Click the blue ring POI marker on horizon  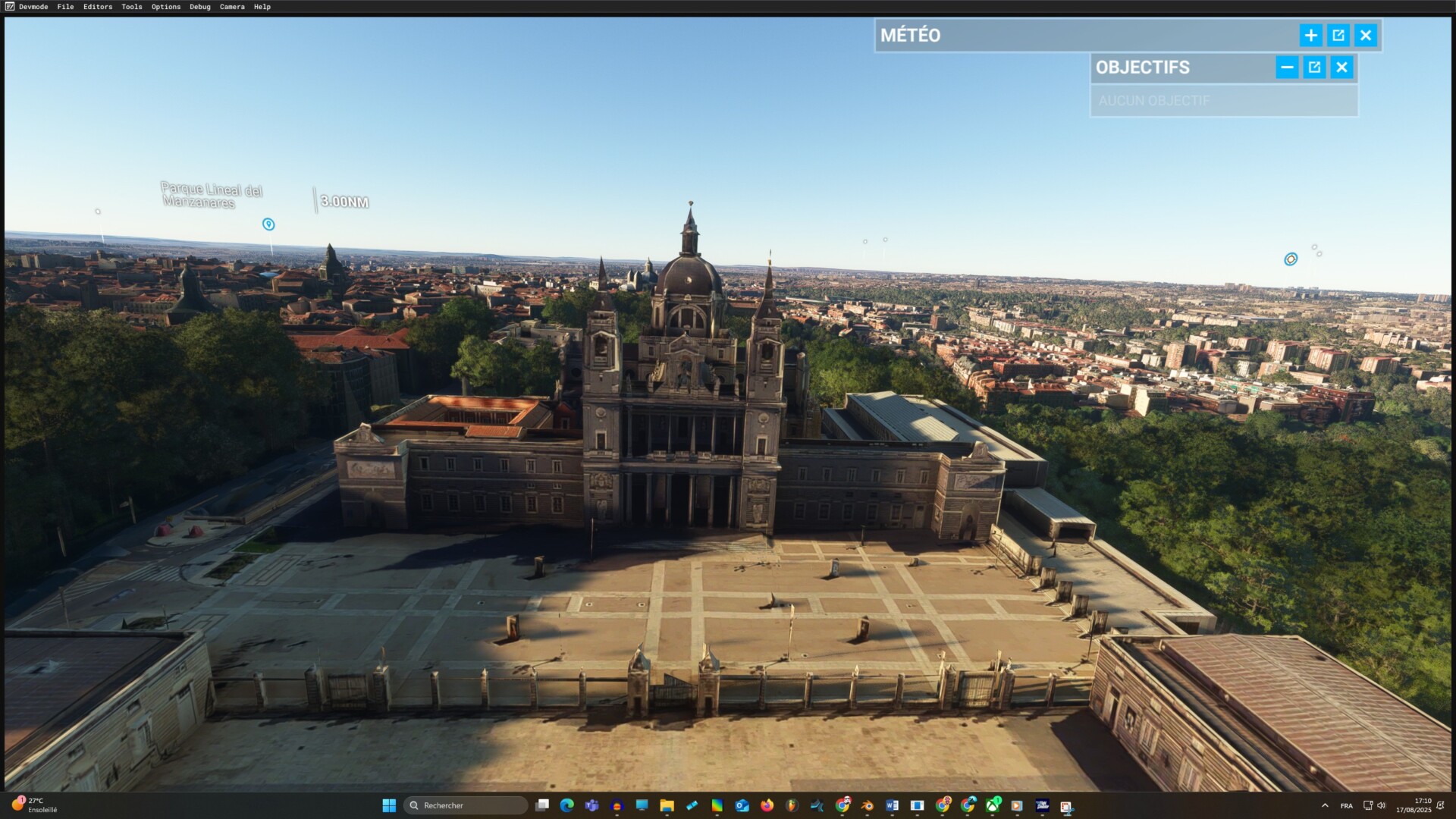[x=1291, y=259]
